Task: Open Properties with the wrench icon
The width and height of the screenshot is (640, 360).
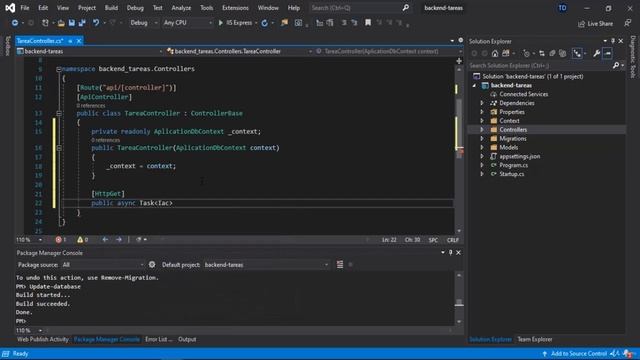Action: [596, 53]
